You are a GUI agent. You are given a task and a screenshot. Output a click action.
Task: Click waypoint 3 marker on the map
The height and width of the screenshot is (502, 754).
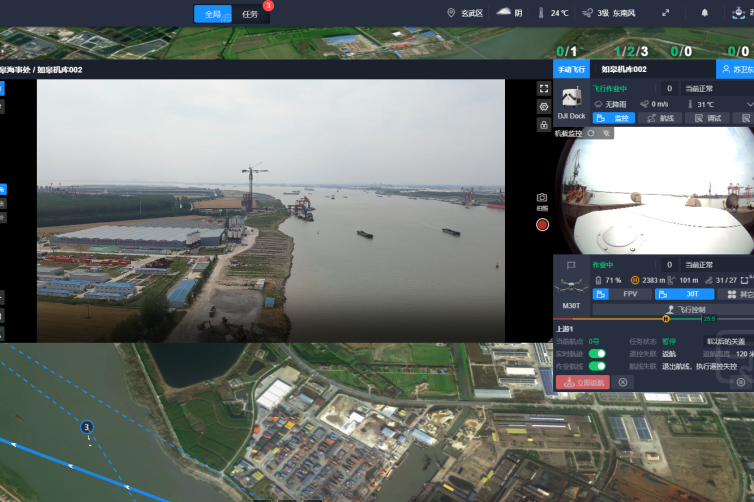click(x=87, y=427)
